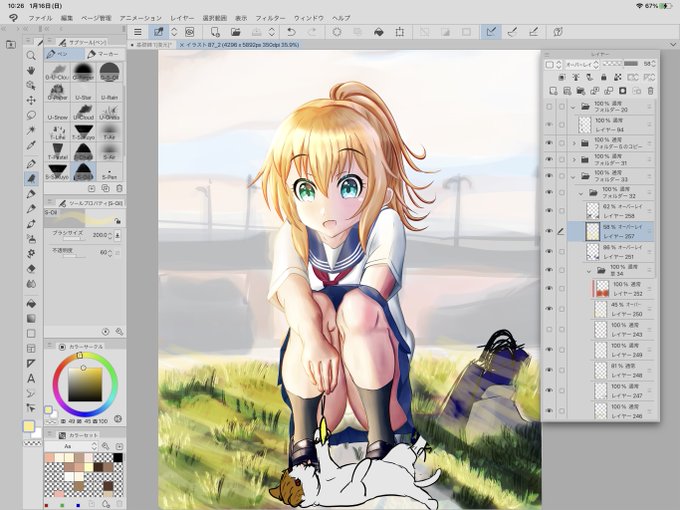Click Undo arrow in command bar
Screen dimensions: 680x510
(x=291, y=32)
